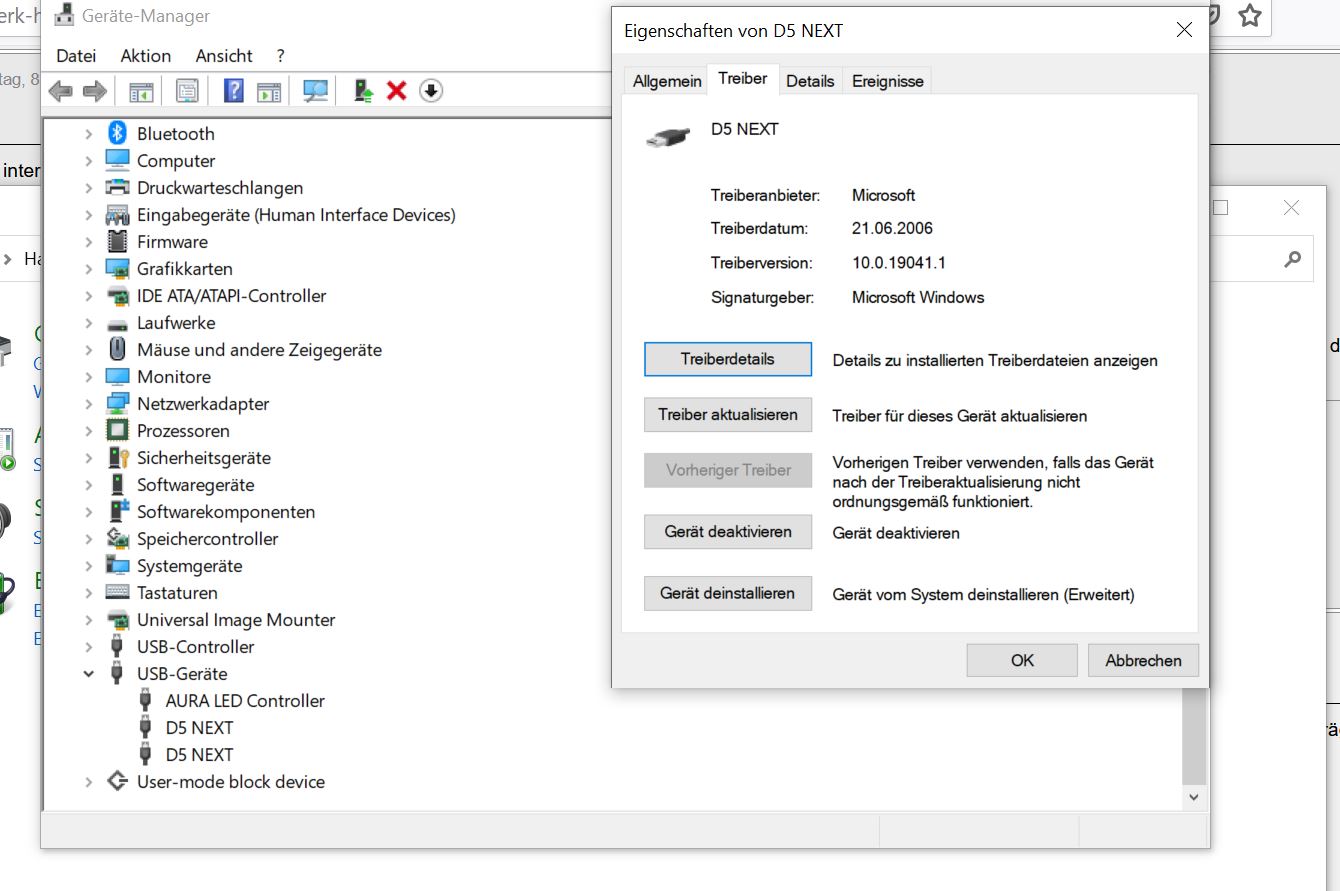Click the bookmark star in the browser
Screen dimensions: 1340x891
1249,15
